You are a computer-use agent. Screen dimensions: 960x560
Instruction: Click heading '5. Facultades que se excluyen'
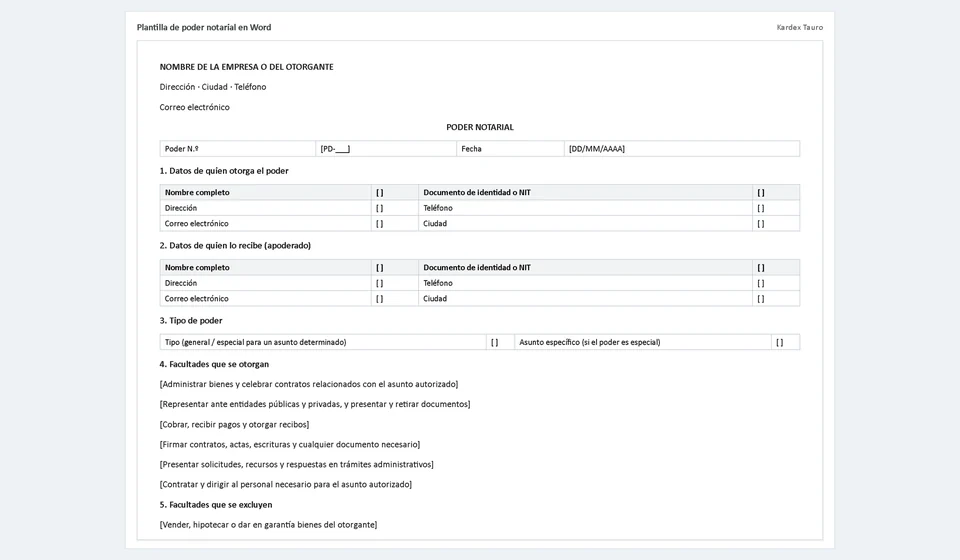[216, 505]
